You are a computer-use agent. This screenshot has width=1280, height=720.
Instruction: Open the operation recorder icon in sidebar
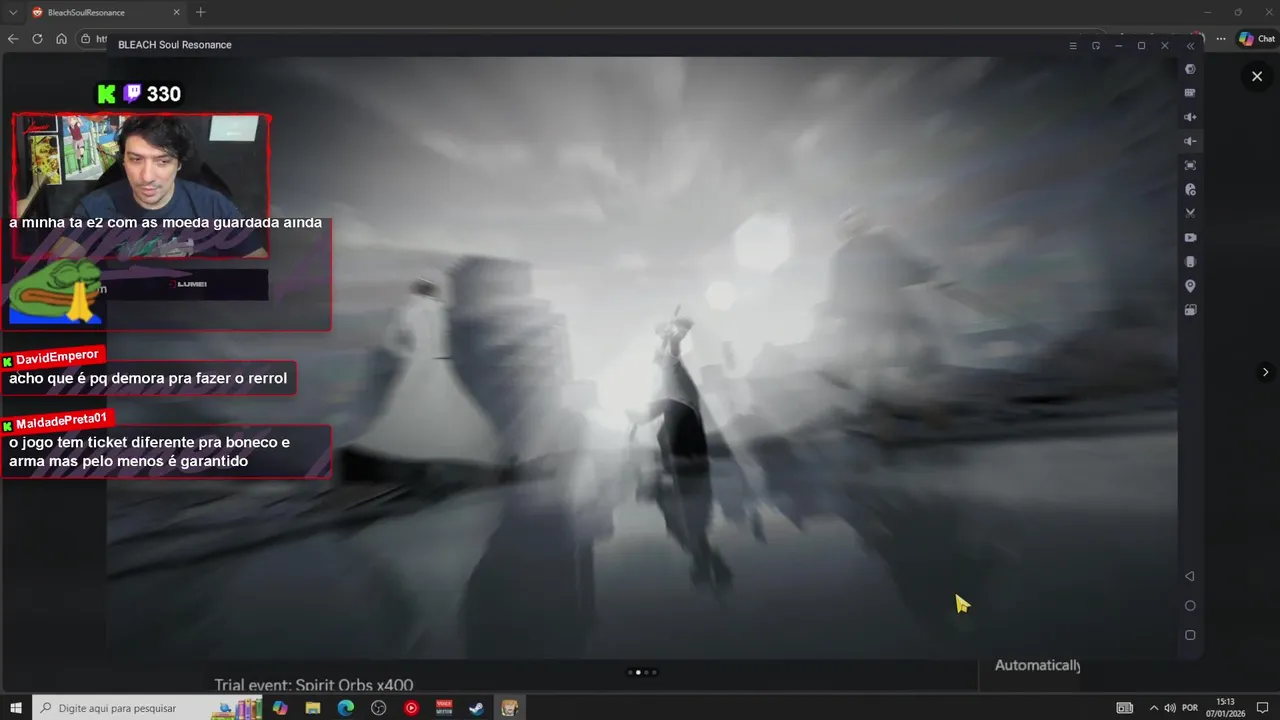click(1190, 189)
